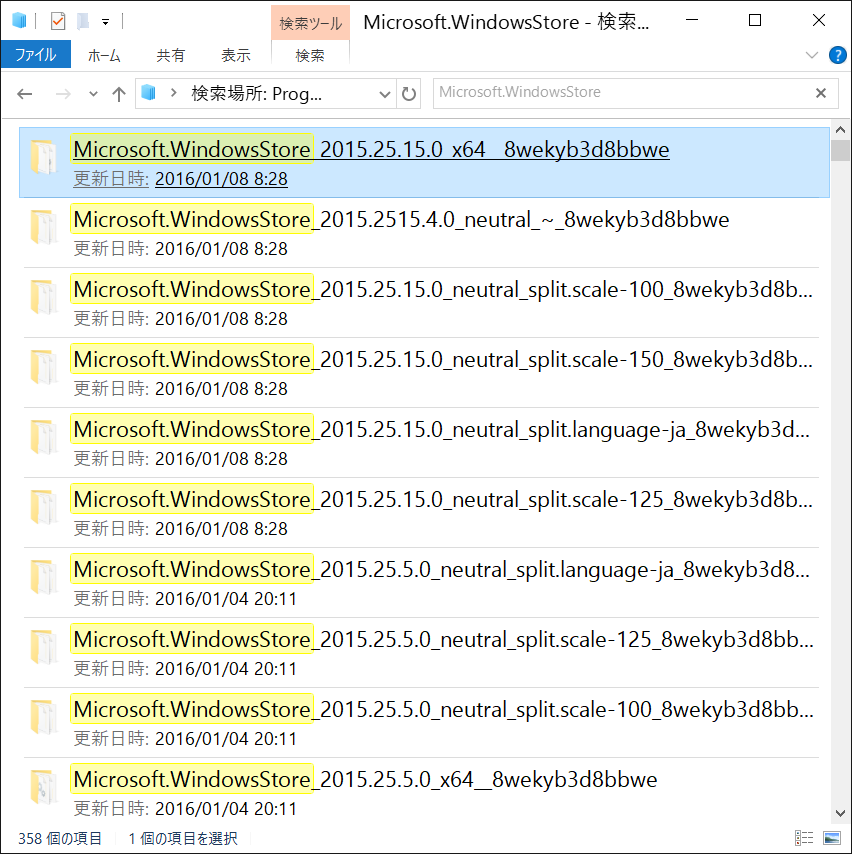Screen dimensions: 852x854
Task: Click folder icon of 2015.25.15.0 language-ja result
Action: 44,437
